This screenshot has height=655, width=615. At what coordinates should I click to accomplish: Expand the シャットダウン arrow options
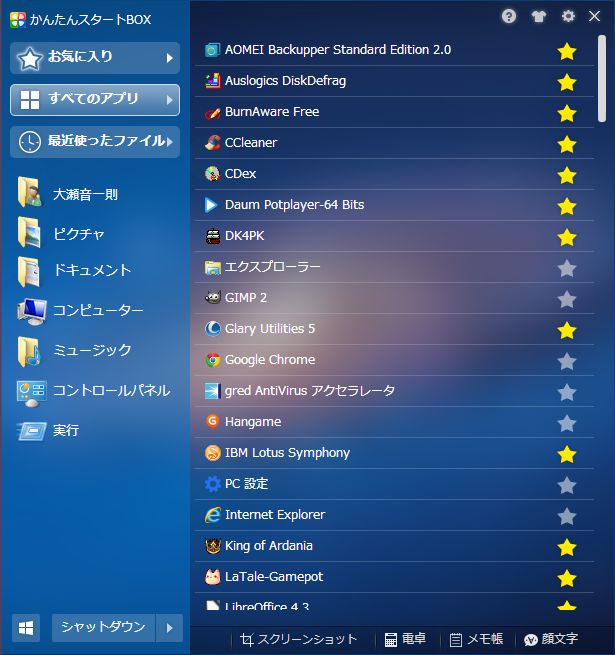169,628
